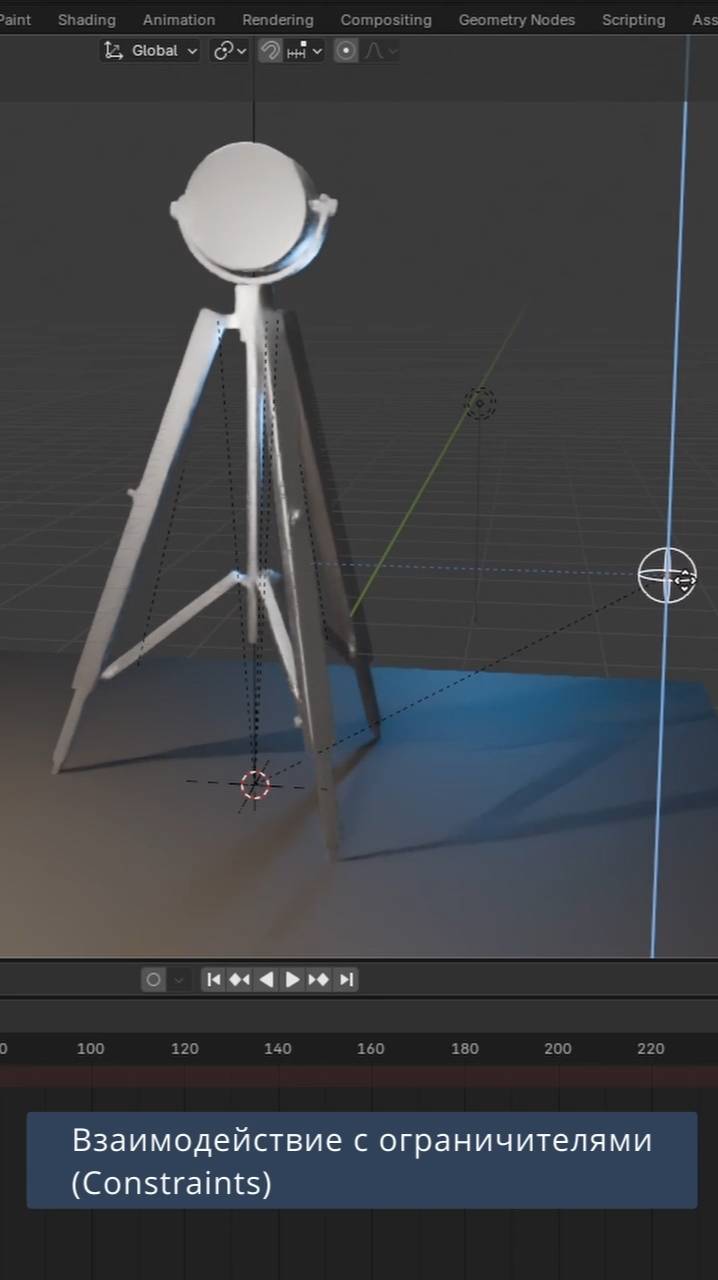Screen dimensions: 718x1280
Task: Jump to the next keyframe
Action: point(318,980)
